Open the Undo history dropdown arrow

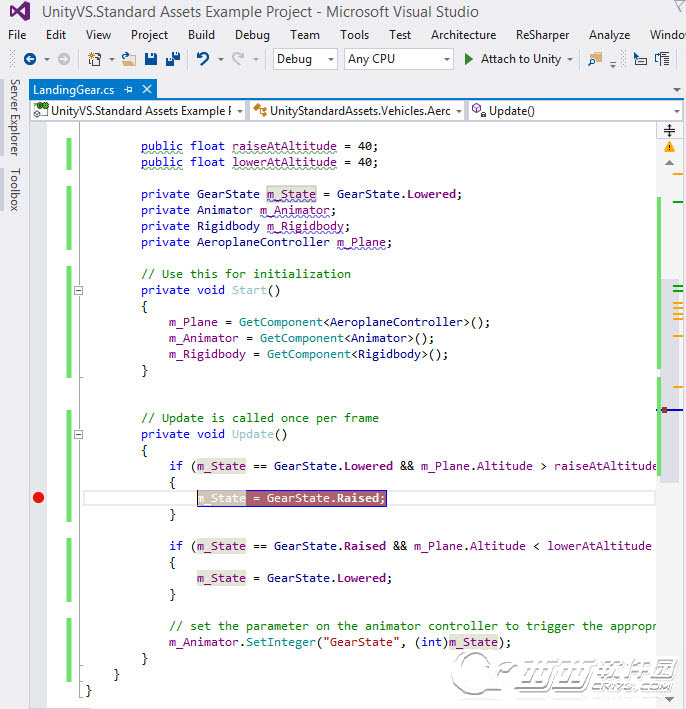(x=221, y=59)
